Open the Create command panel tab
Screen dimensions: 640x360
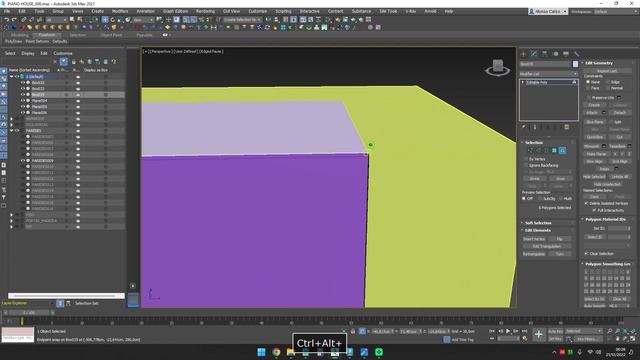tap(524, 54)
